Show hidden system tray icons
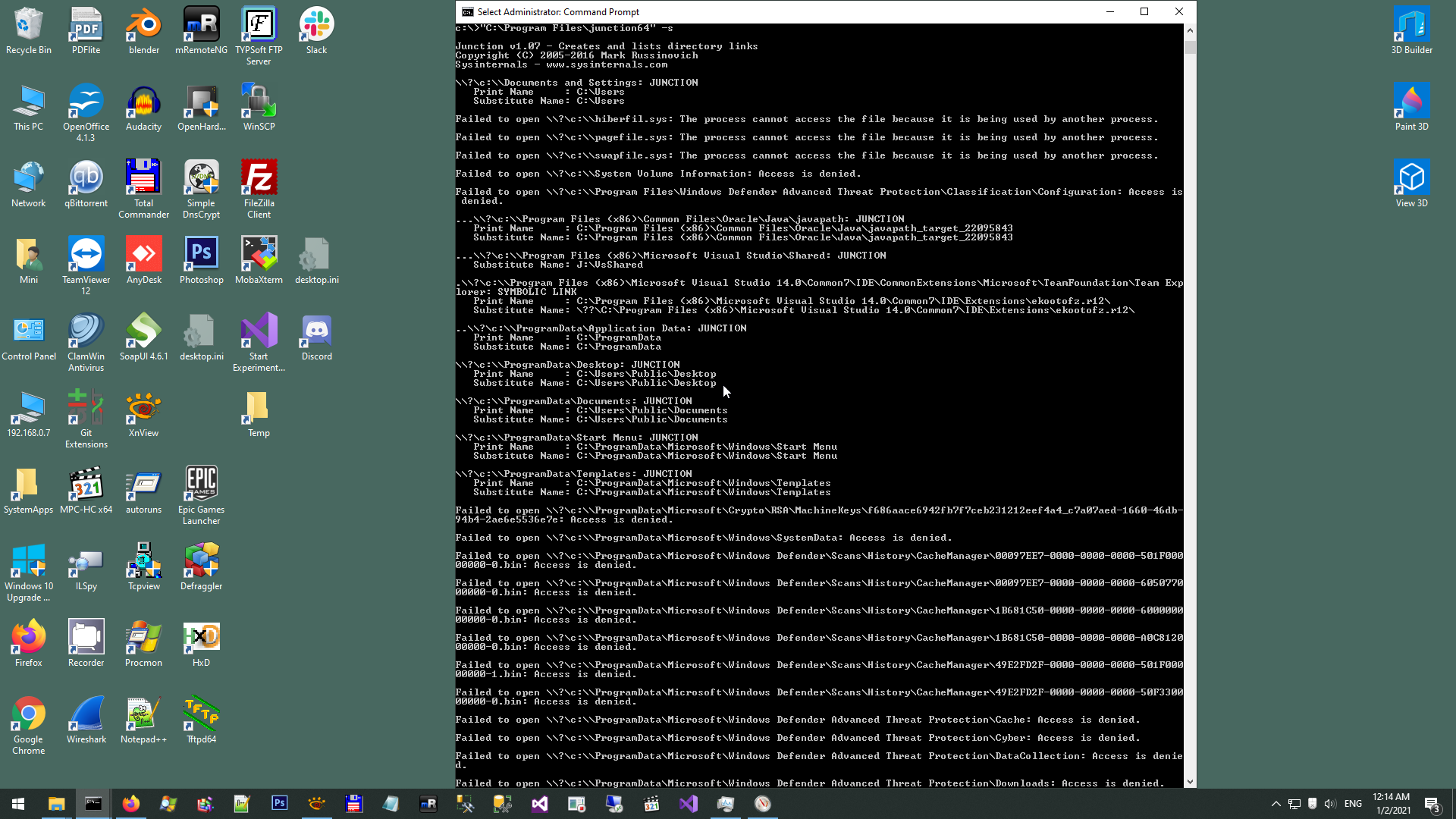 1276,804
